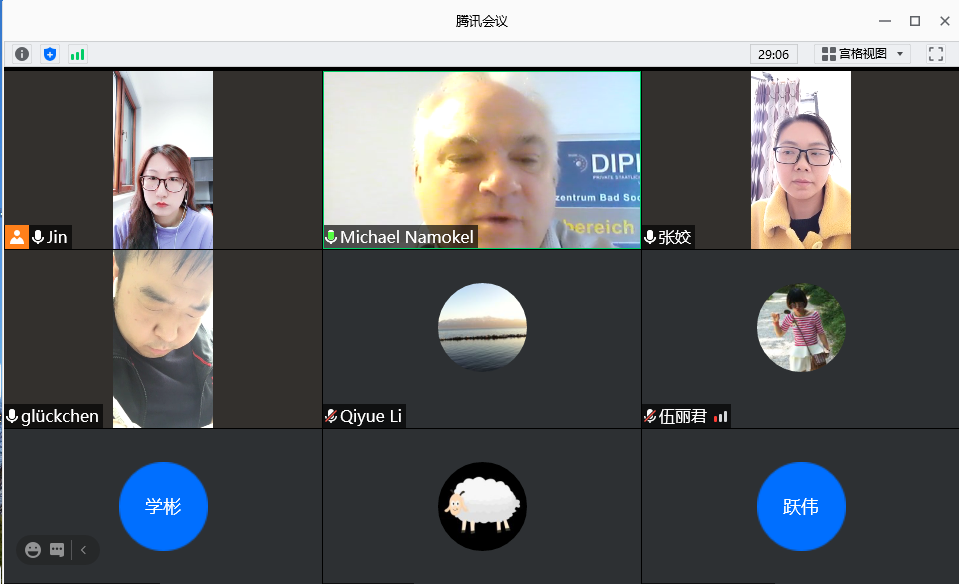Click the blue security shield icon
This screenshot has width=959, height=584.
tap(49, 54)
